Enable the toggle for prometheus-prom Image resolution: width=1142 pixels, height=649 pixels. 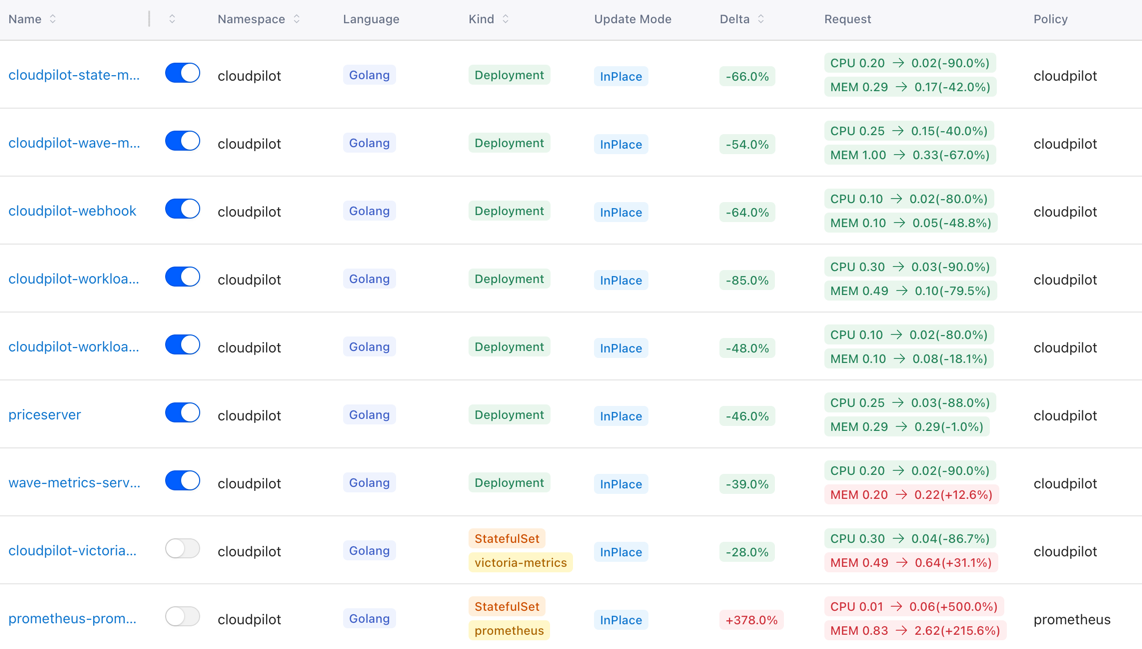click(x=182, y=616)
